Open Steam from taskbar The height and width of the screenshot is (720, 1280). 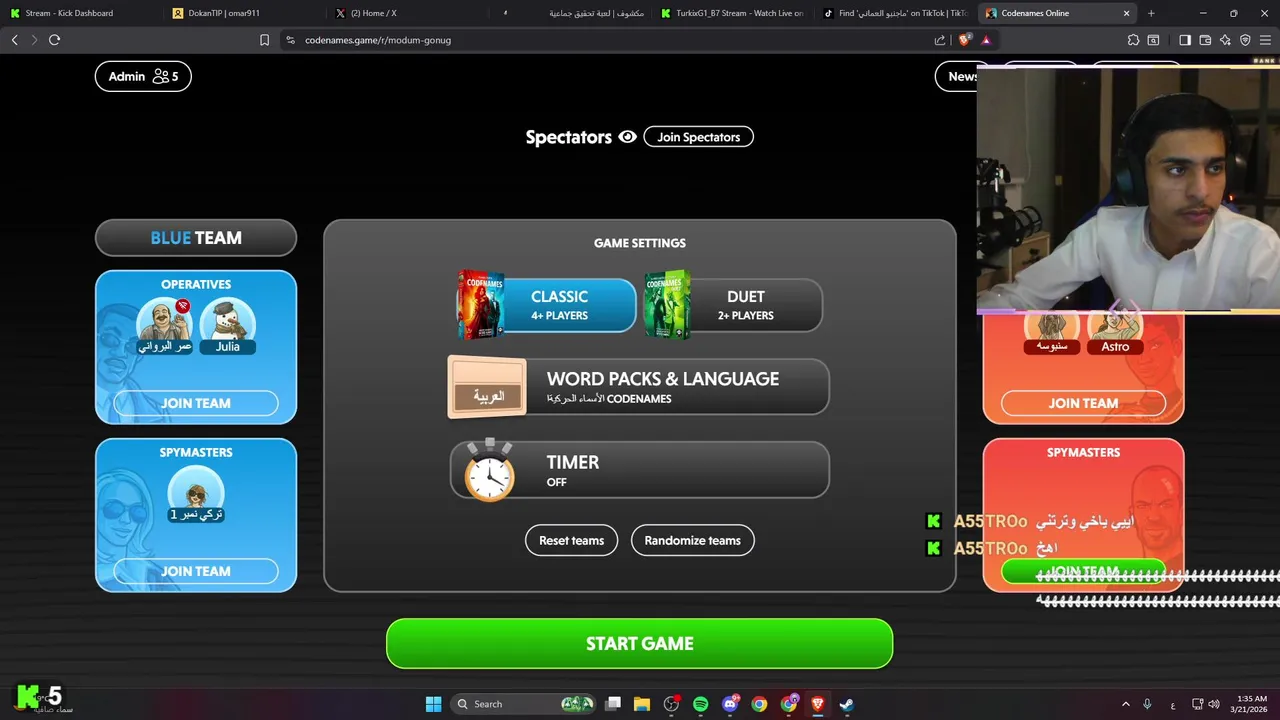[846, 704]
